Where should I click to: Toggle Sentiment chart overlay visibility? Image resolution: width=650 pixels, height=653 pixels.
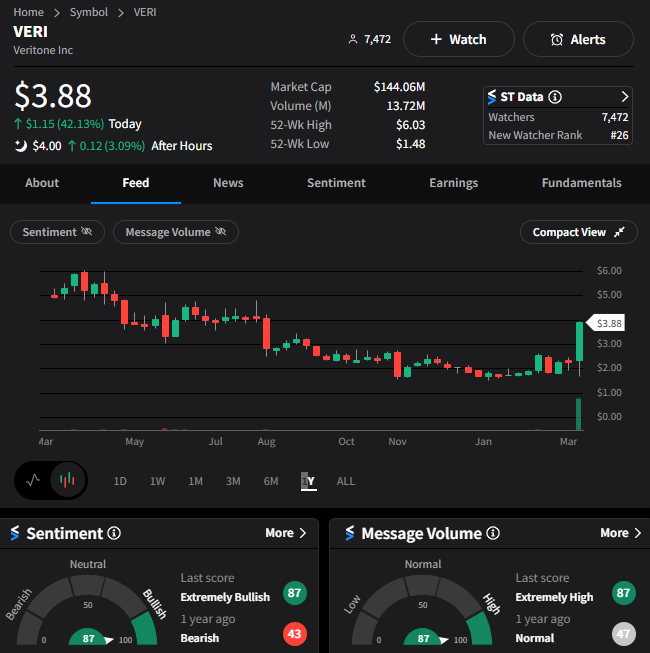pos(57,232)
